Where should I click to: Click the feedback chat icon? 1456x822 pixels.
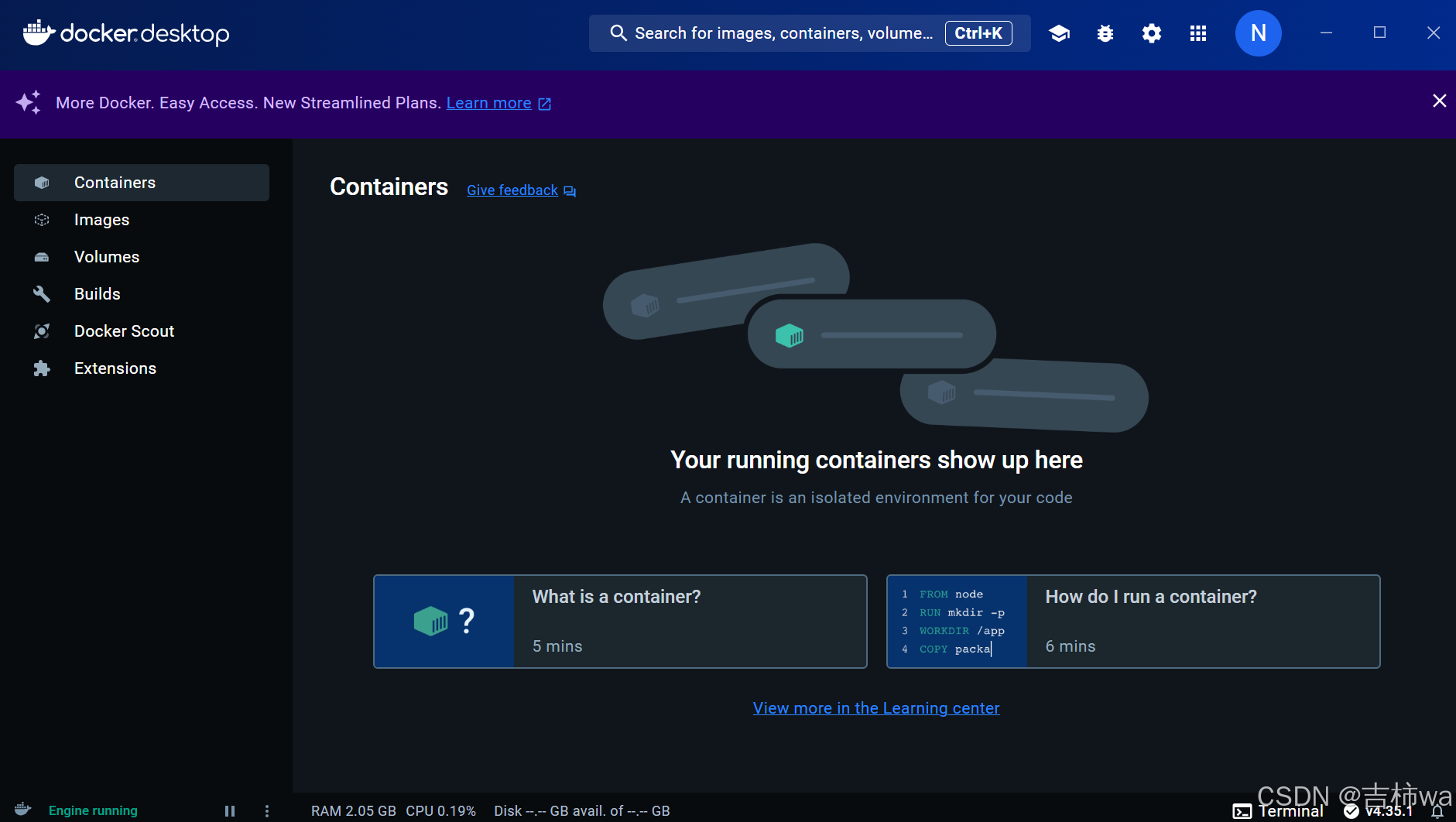570,191
